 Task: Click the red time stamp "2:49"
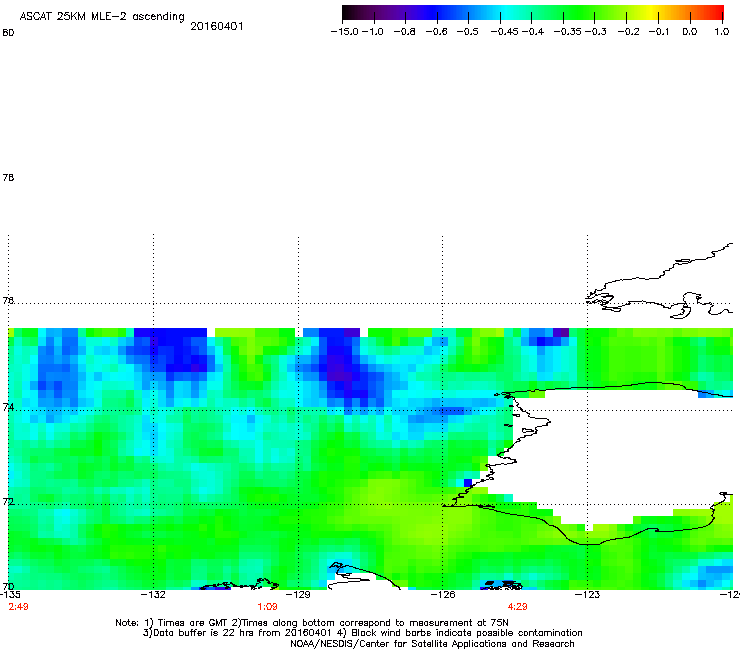click(x=18, y=607)
